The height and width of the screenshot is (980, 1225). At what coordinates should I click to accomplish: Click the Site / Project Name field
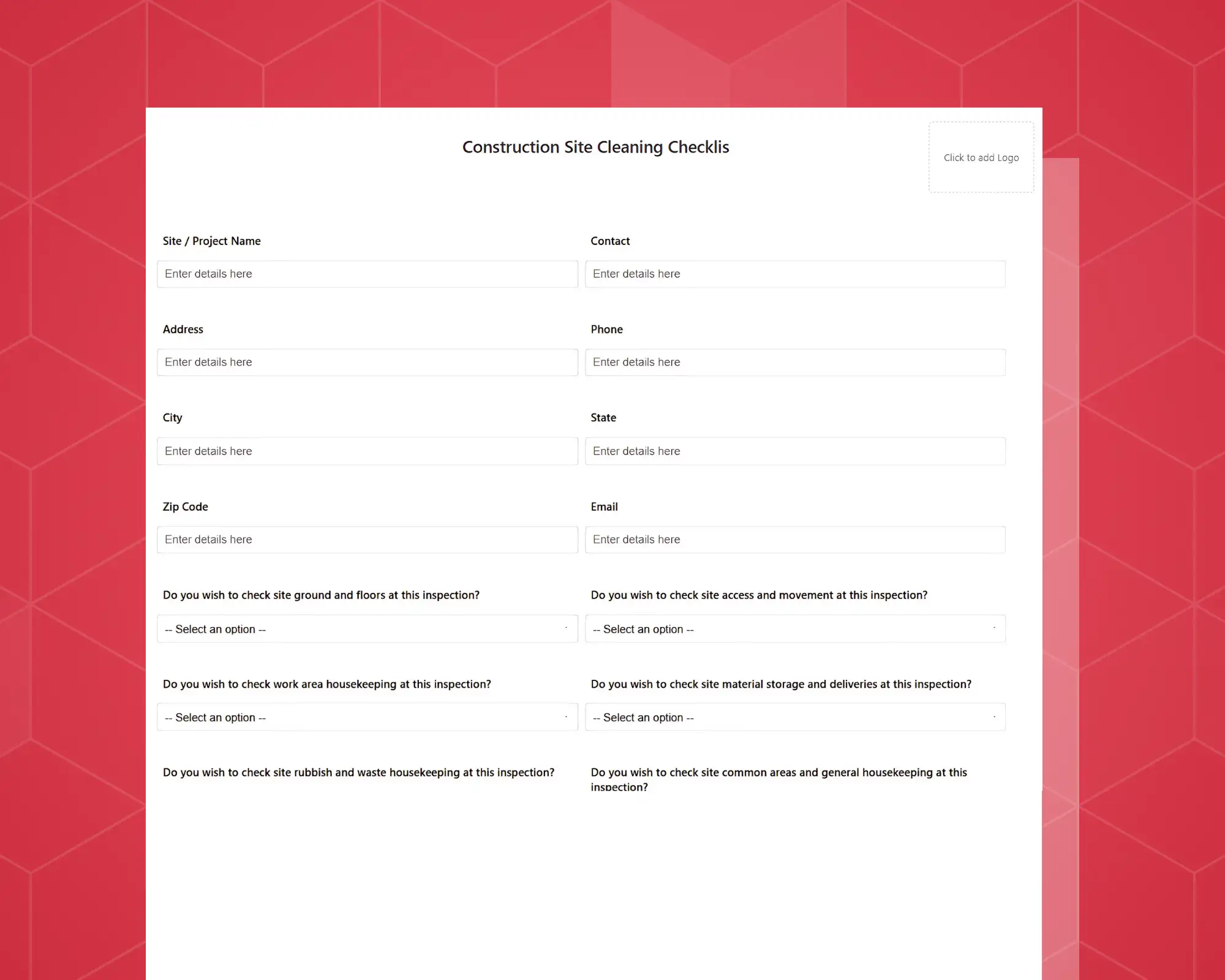pos(367,273)
